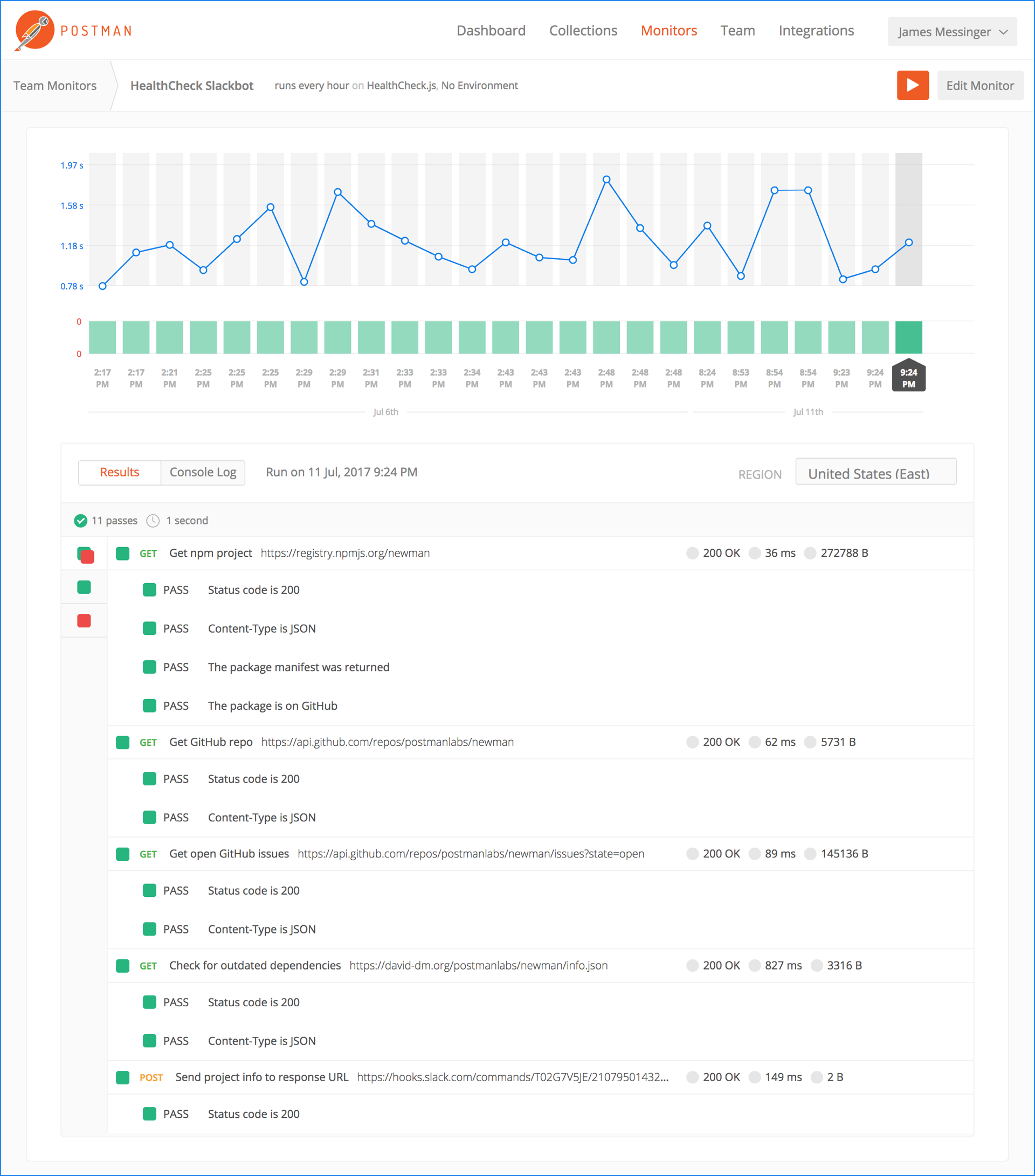Screen dimensions: 1035x1176
Task: Select the combined green-red filter icon
Action: (85, 555)
